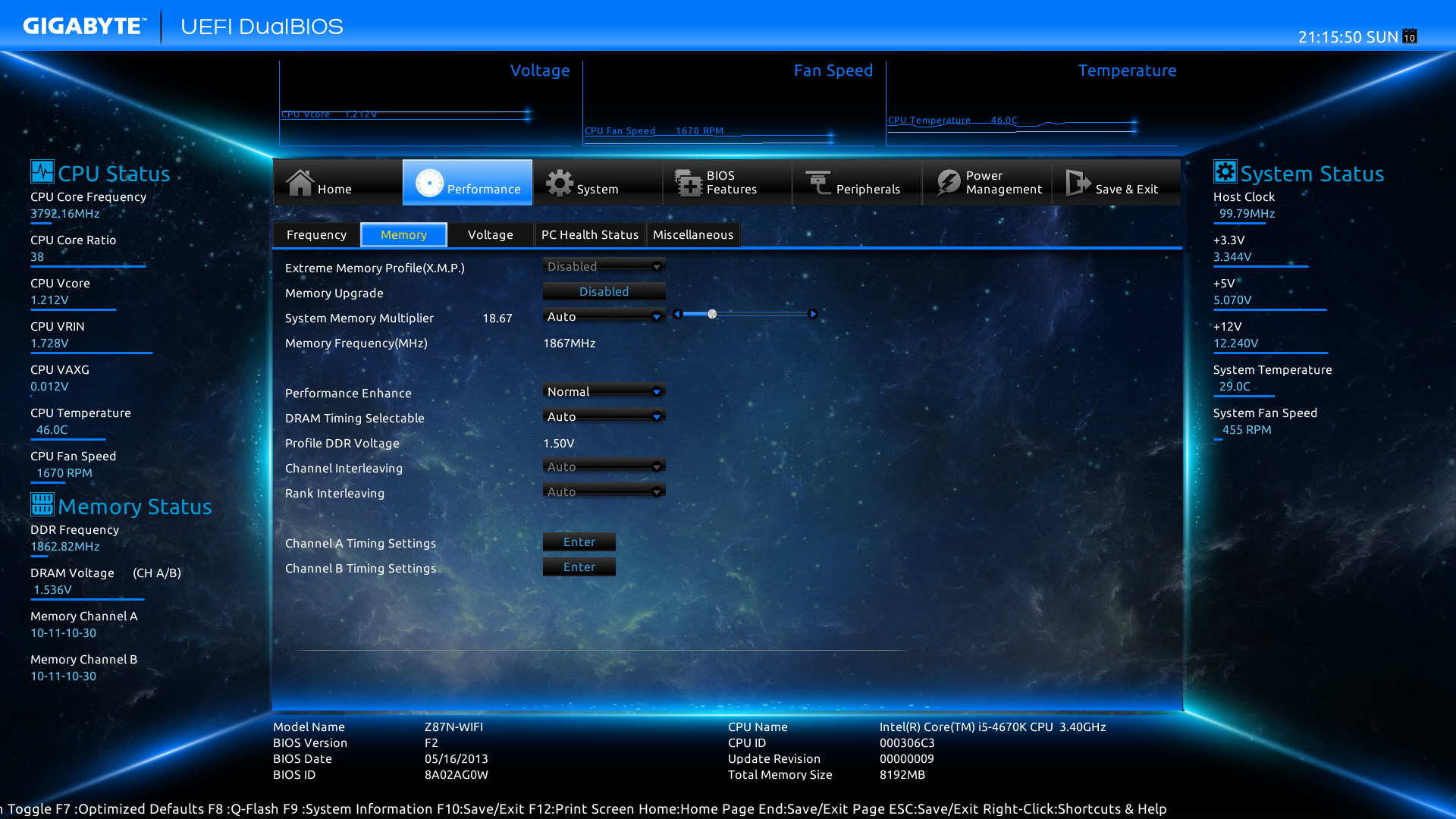Toggle Memory Upgrade Disabled button
1456x819 pixels.
coord(604,291)
